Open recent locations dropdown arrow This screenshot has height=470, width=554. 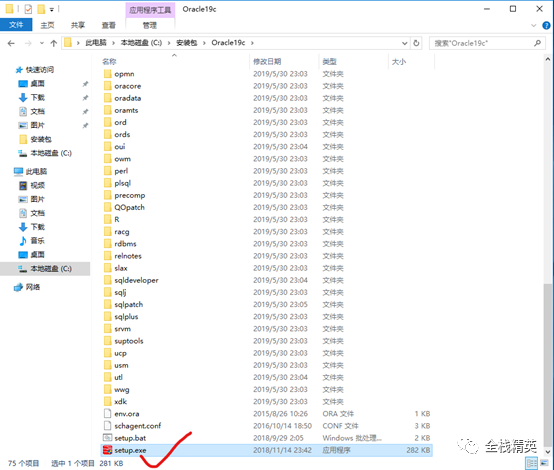point(42,43)
